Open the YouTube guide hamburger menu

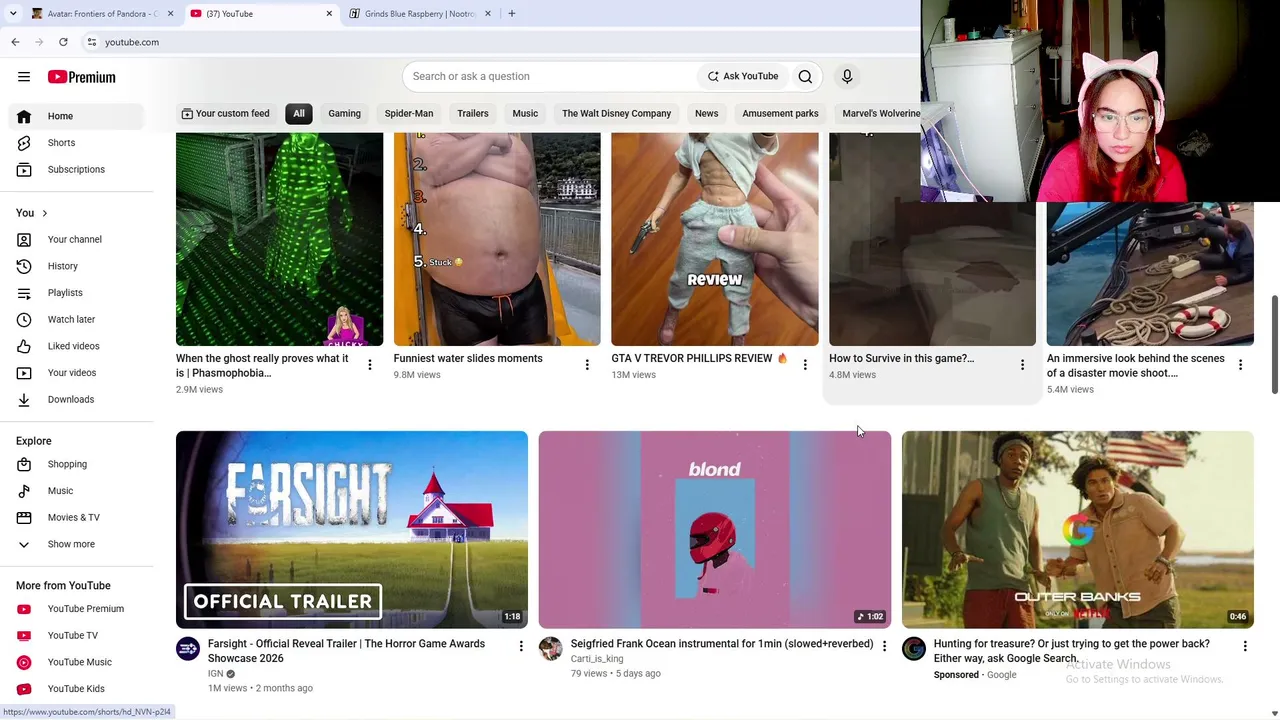coord(24,77)
